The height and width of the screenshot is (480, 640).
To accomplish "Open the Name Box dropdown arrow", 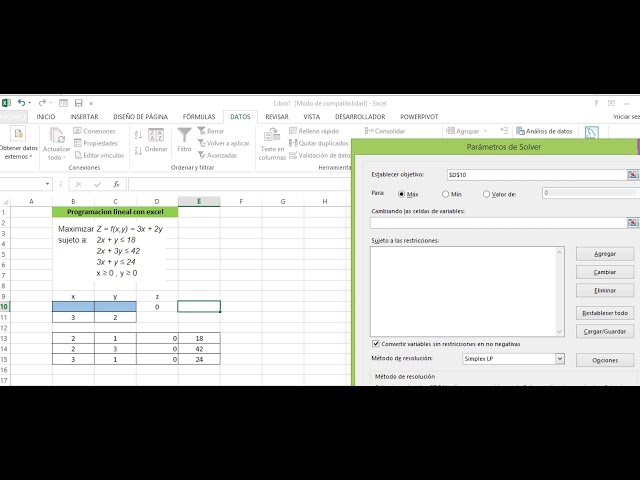I will 47,184.
